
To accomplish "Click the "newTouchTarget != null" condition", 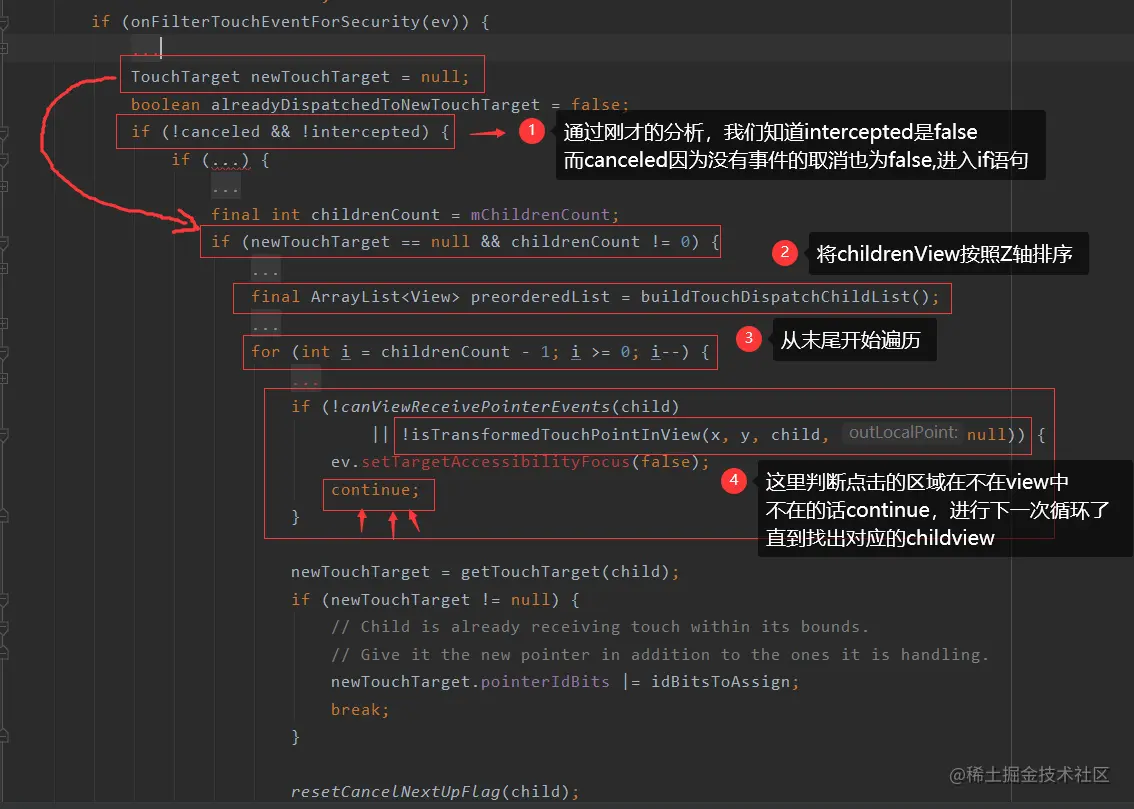I will click(x=440, y=599).
